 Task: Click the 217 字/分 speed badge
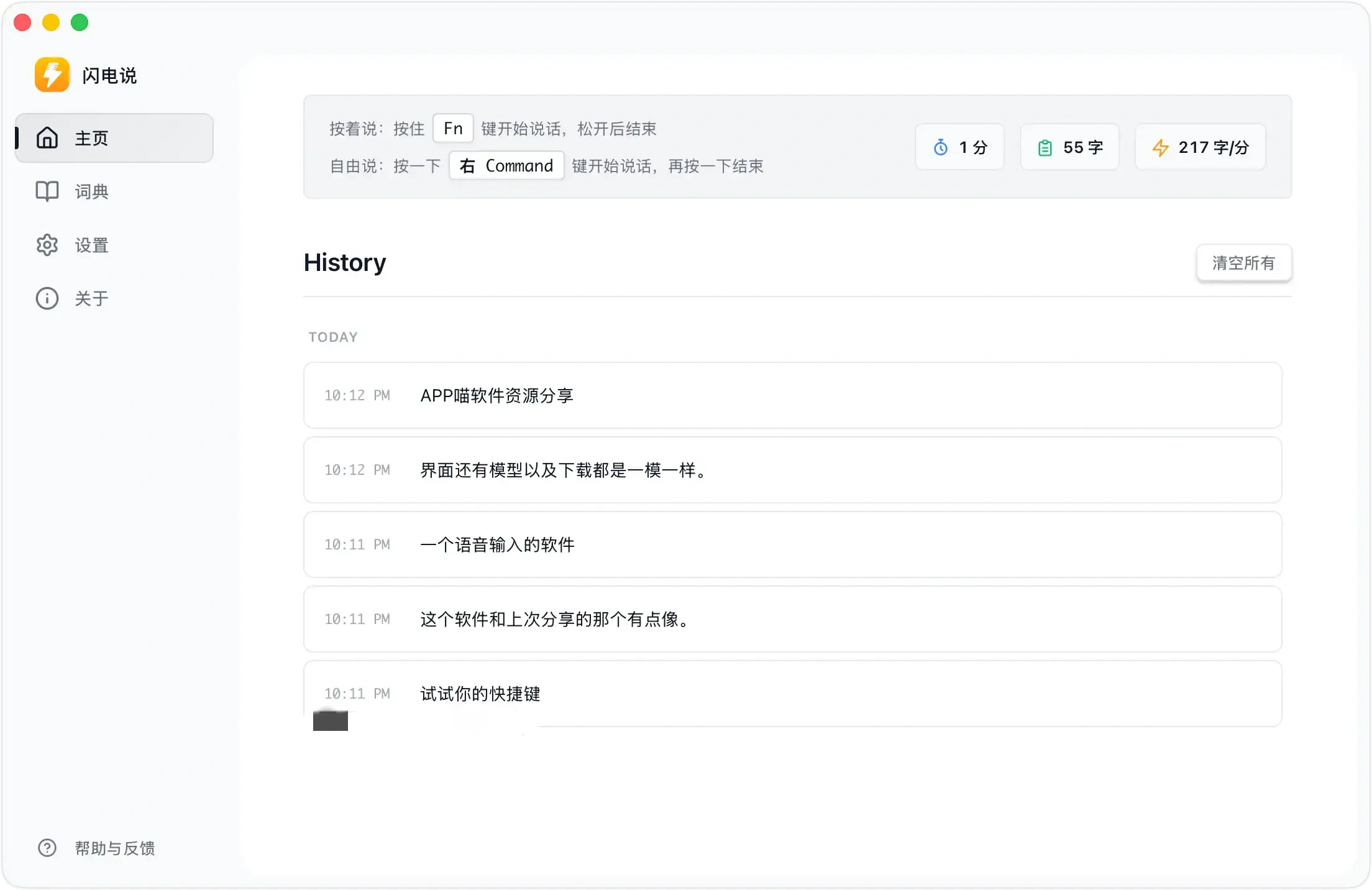1200,147
